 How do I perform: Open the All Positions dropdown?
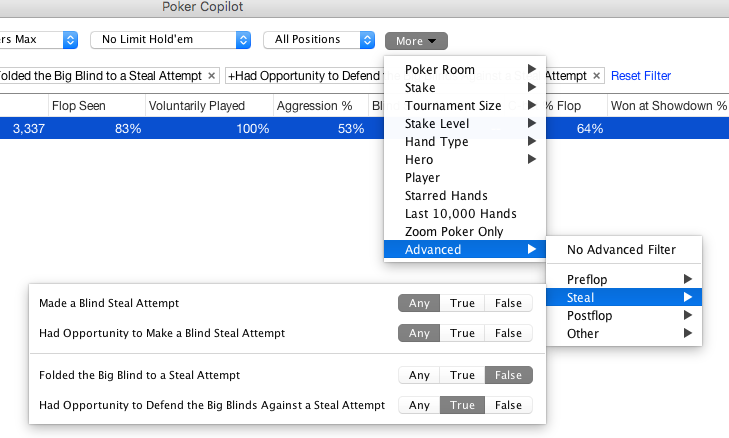319,40
